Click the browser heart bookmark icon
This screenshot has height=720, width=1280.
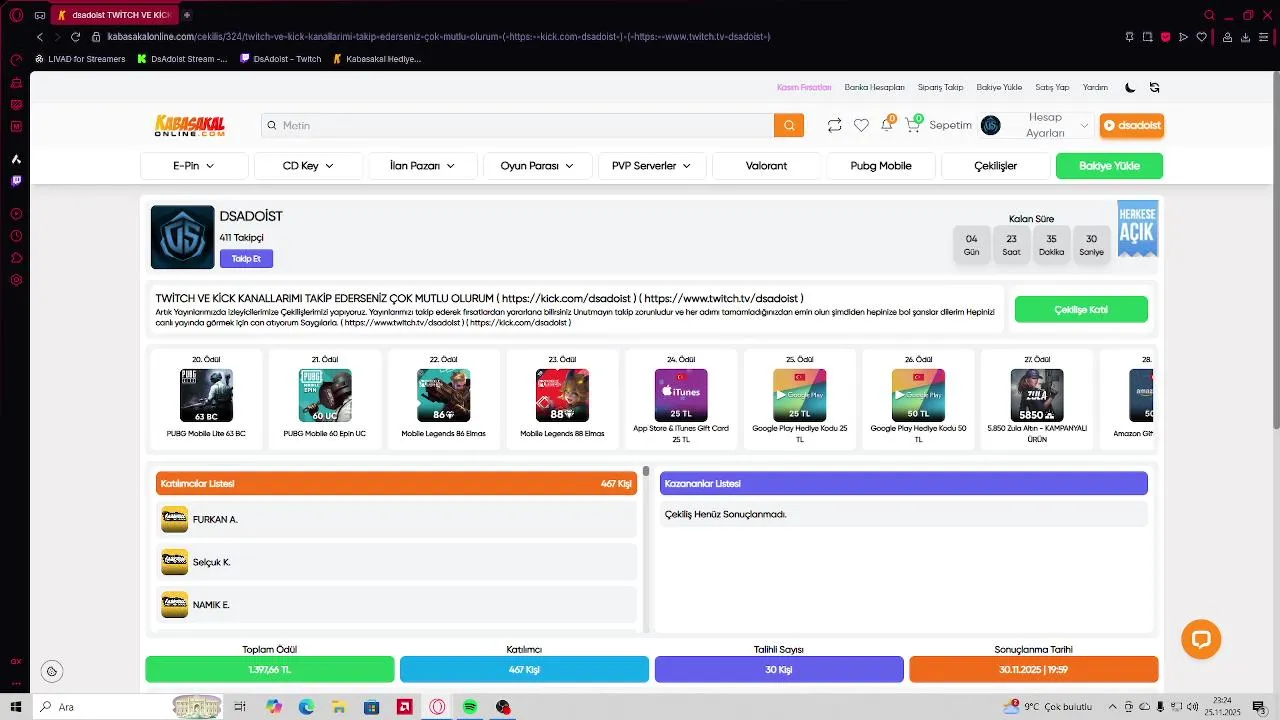tap(1201, 37)
